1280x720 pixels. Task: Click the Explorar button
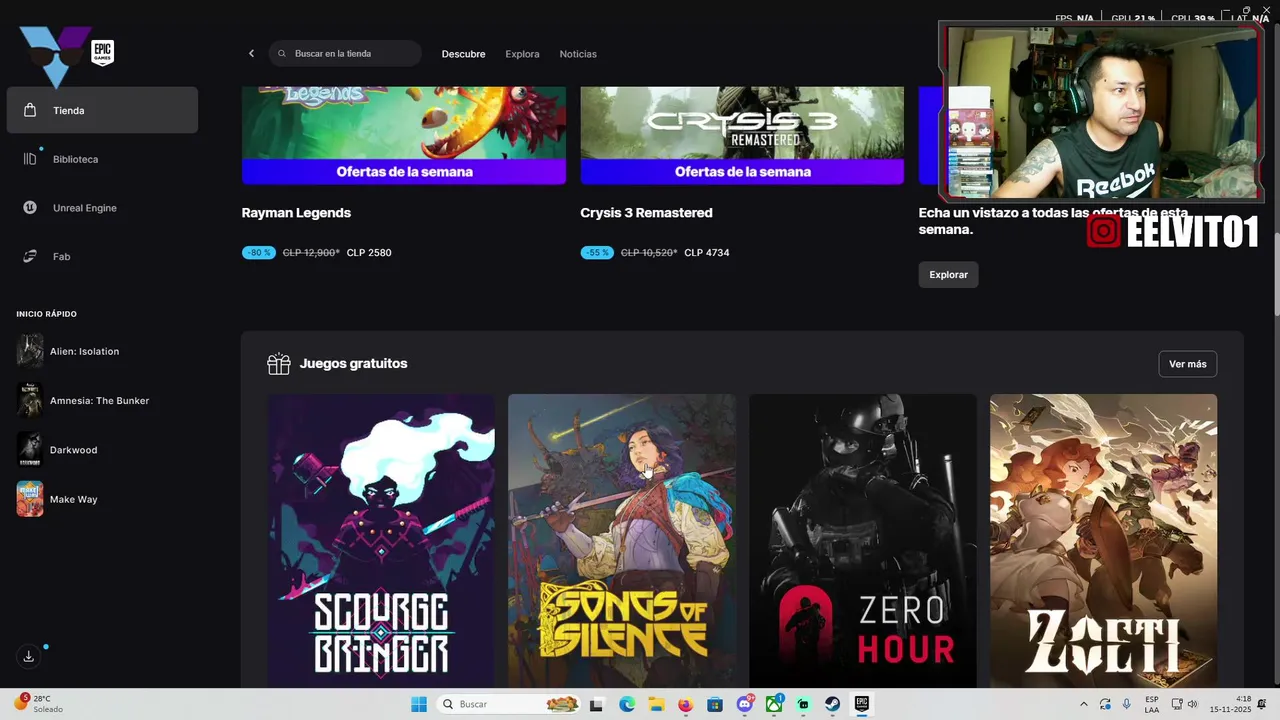tap(949, 274)
